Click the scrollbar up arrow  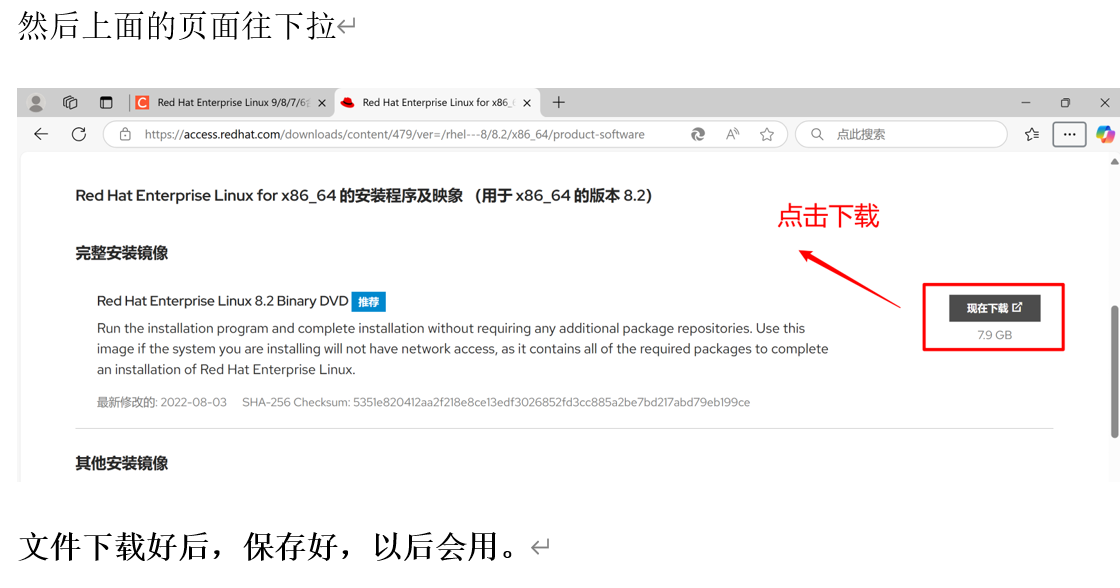pos(1114,162)
